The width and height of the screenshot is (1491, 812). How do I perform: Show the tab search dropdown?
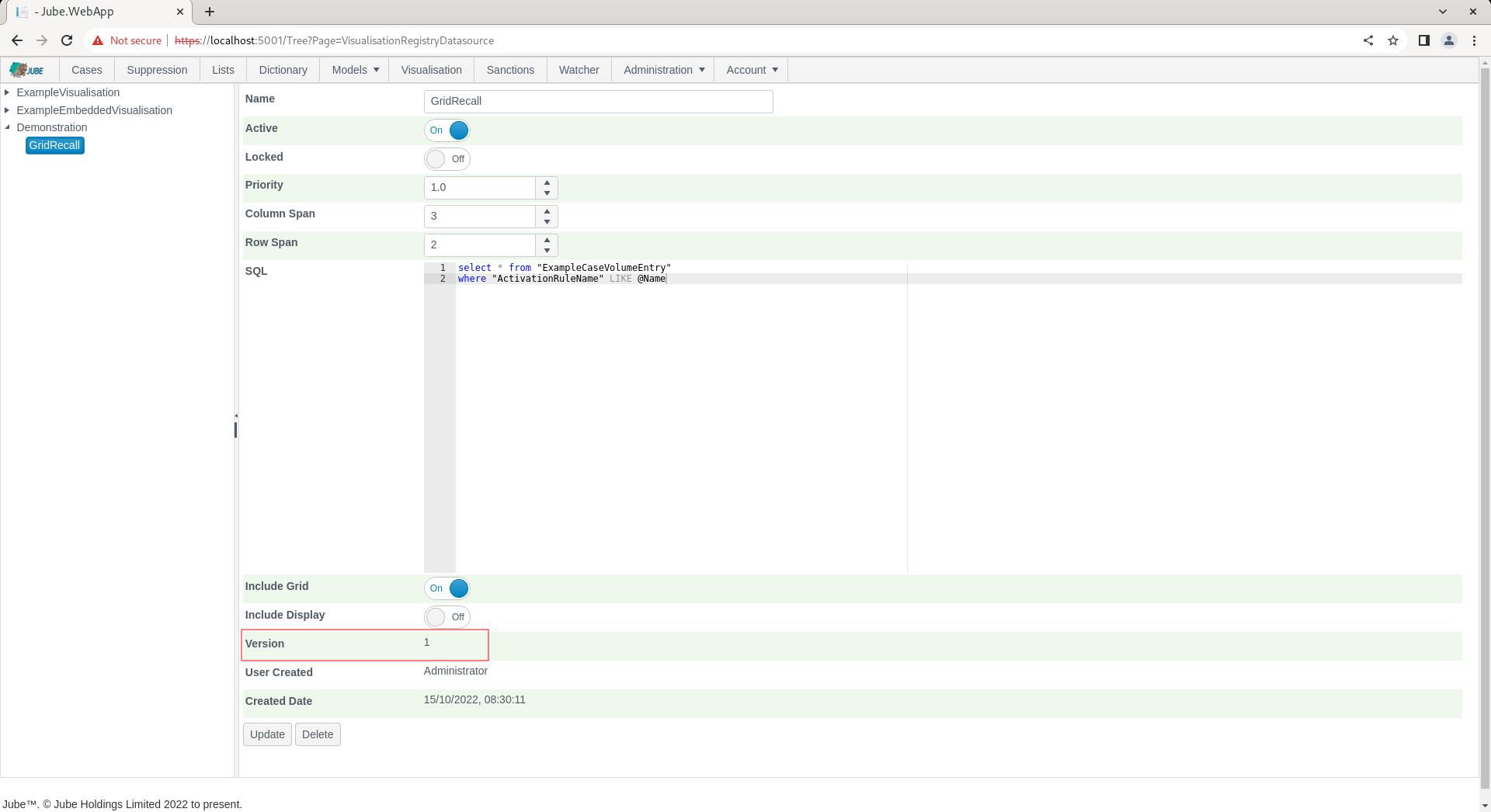click(1443, 12)
